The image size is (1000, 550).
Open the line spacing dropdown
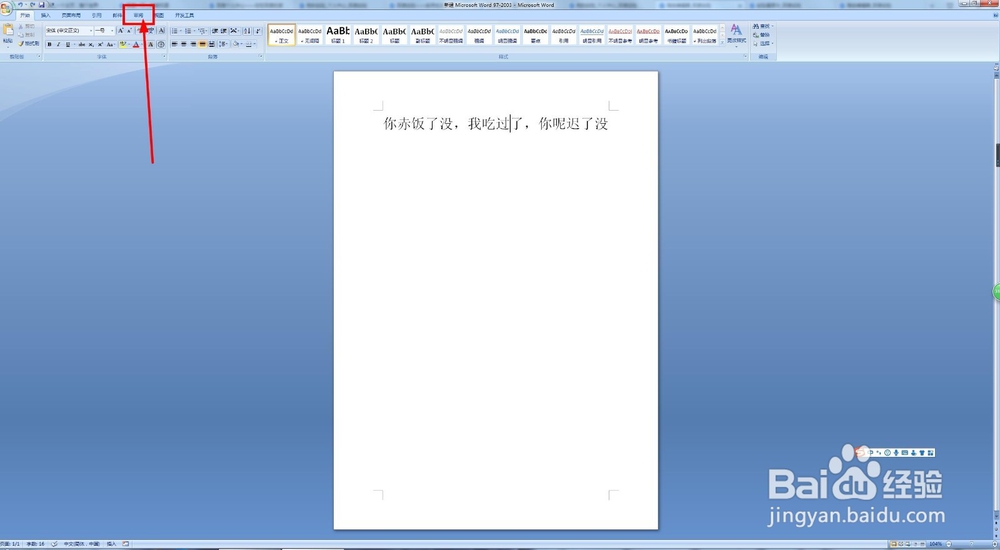click(x=223, y=45)
